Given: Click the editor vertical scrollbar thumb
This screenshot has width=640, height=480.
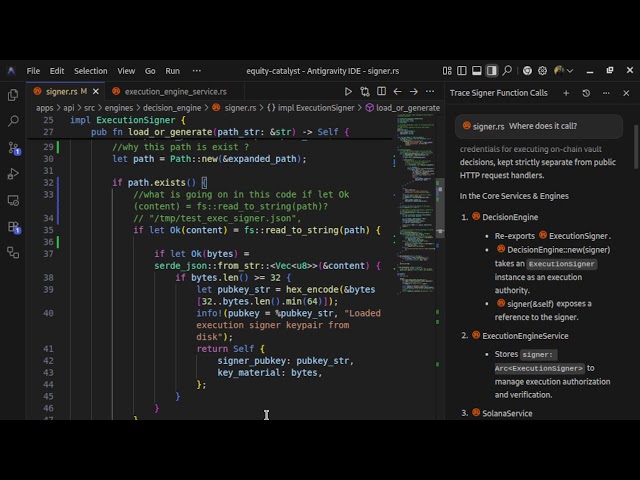Looking at the screenshot, I should (x=440, y=208).
